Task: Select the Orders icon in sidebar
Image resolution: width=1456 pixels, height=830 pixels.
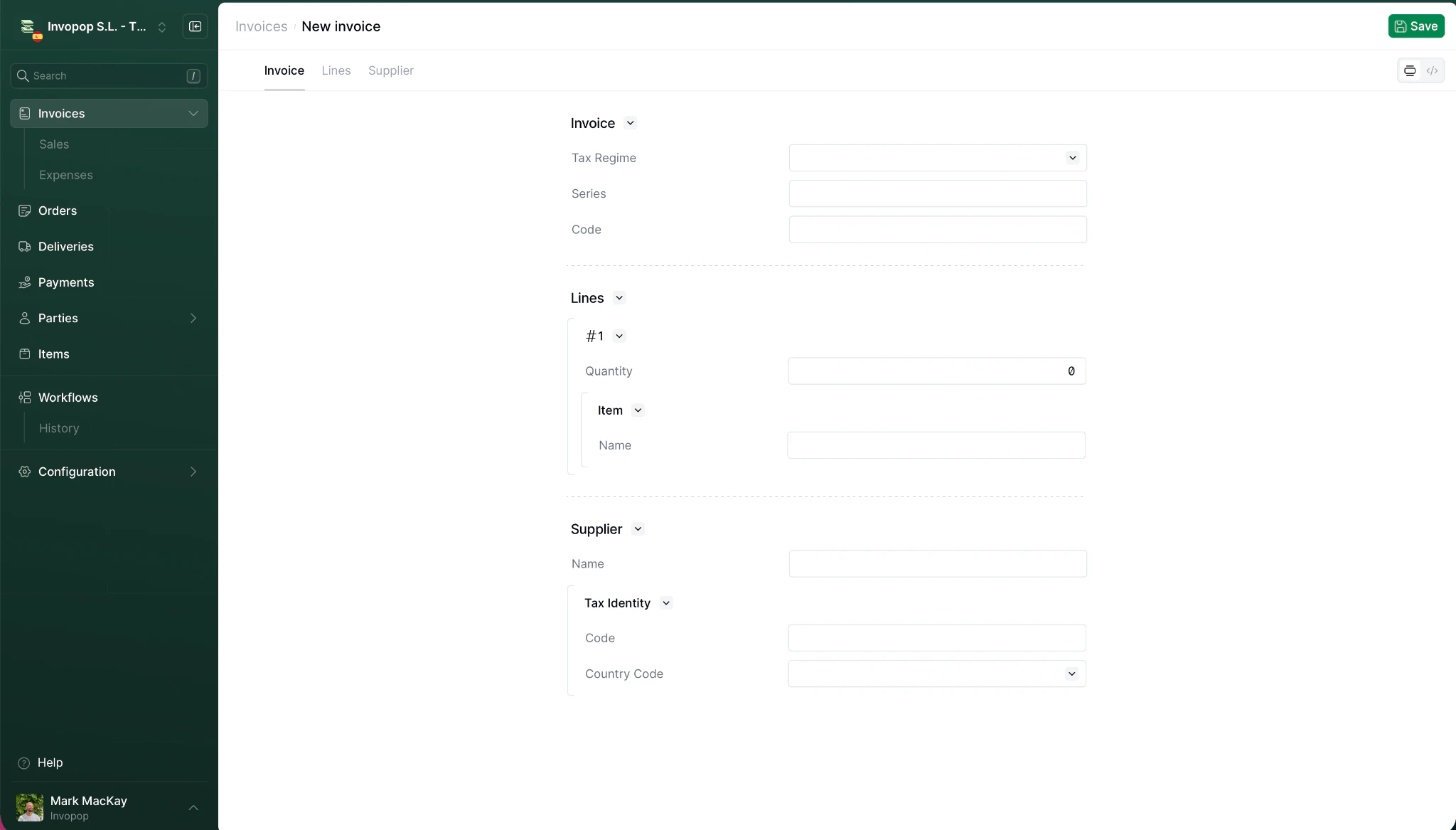Action: (25, 211)
